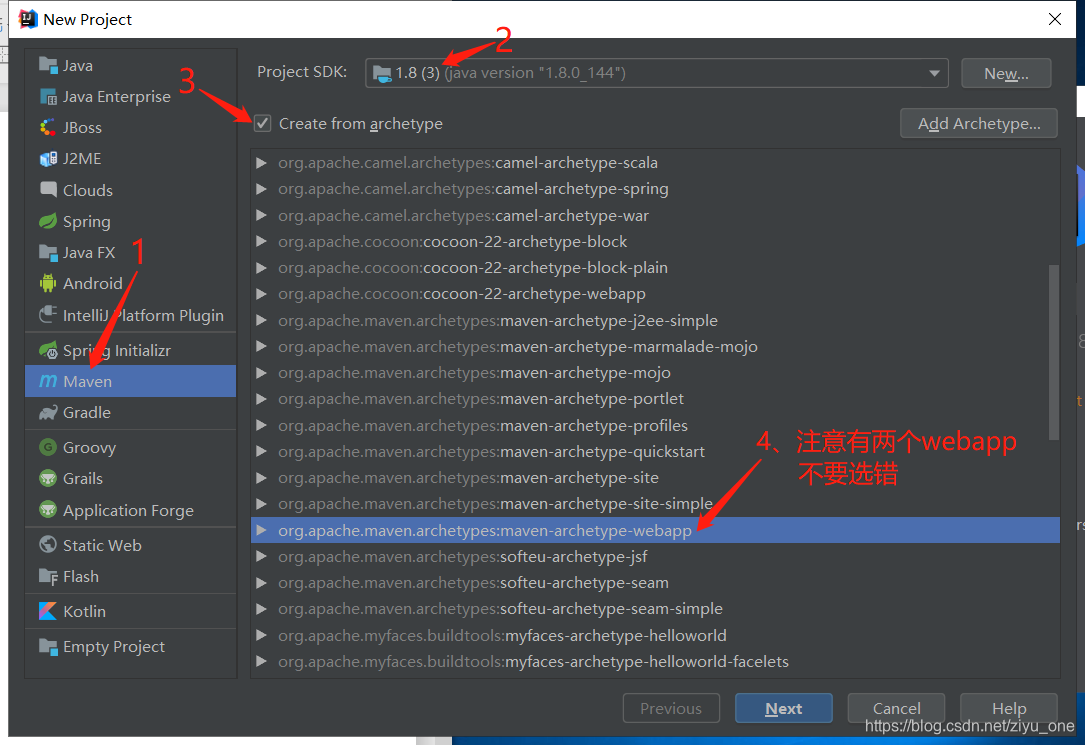Expand cocoon-22-archetype-webapp entry
This screenshot has width=1085, height=745.
262,294
